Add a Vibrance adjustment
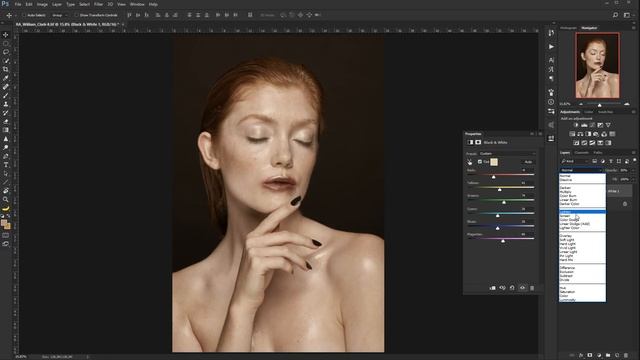This screenshot has height=360, width=640. [x=608, y=125]
